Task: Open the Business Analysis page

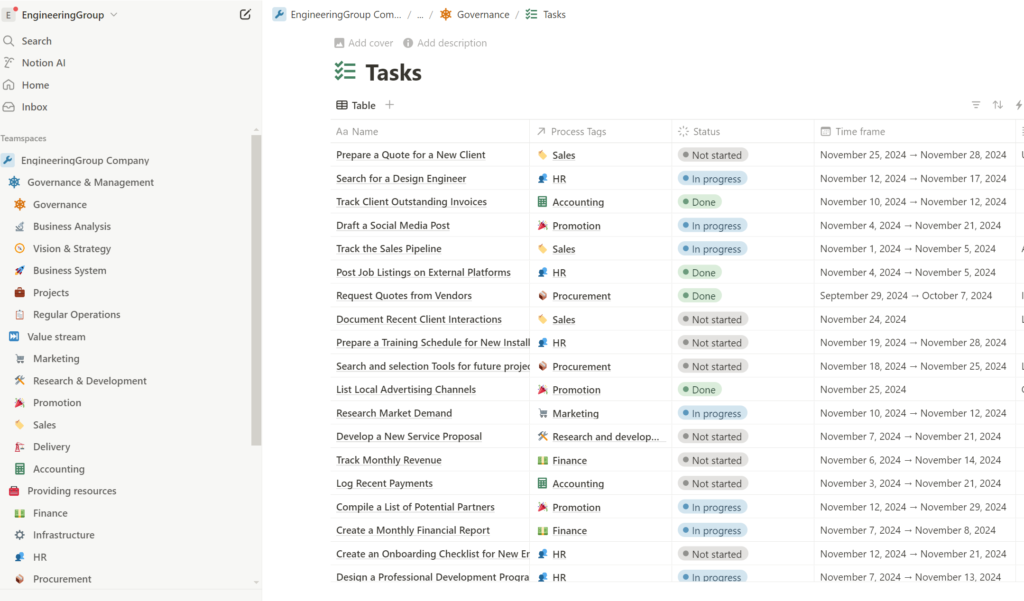Action: [71, 227]
